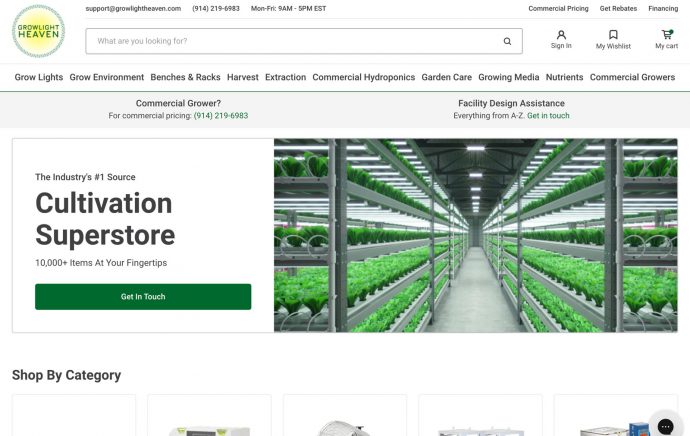This screenshot has width=690, height=436.
Task: Open the Get Rebates link
Action: tap(618, 8)
